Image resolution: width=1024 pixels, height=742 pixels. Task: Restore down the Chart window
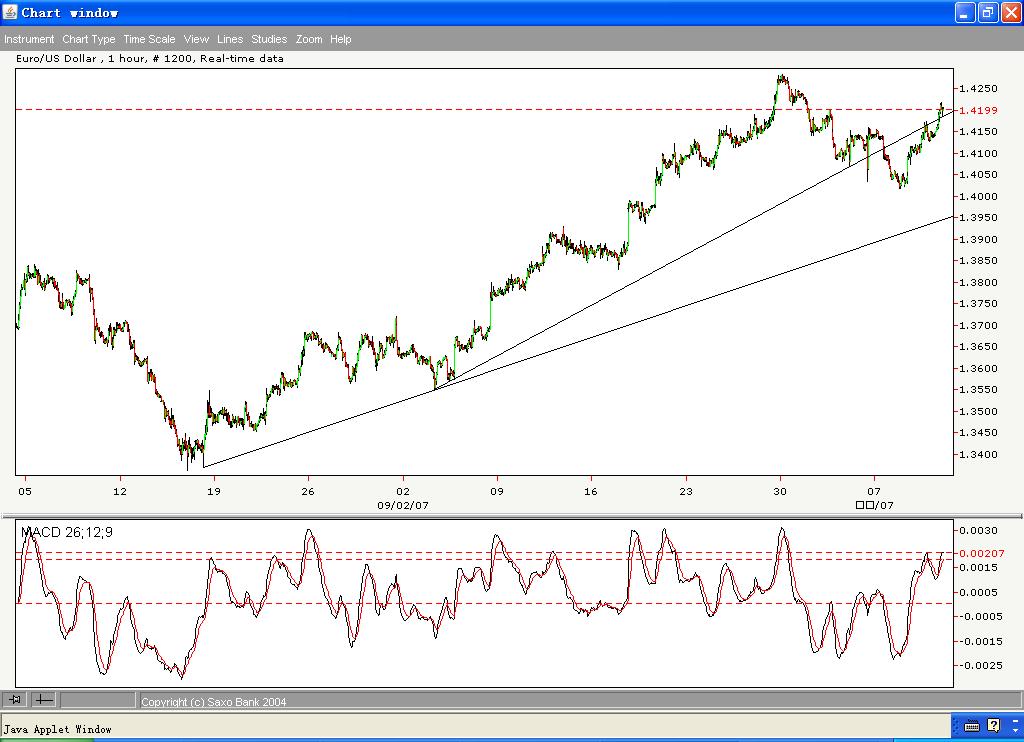pos(987,12)
